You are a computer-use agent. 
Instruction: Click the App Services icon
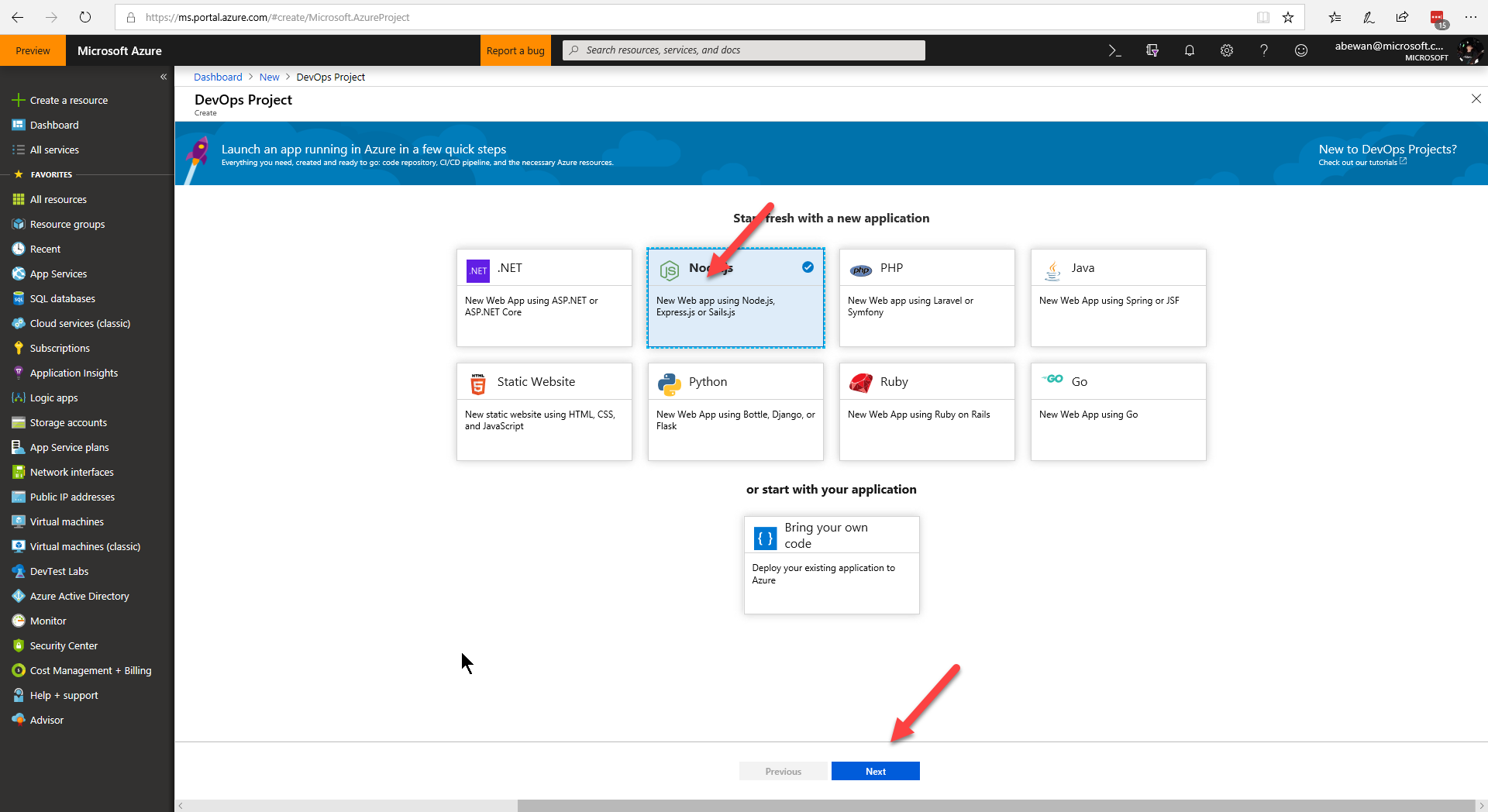pos(19,274)
